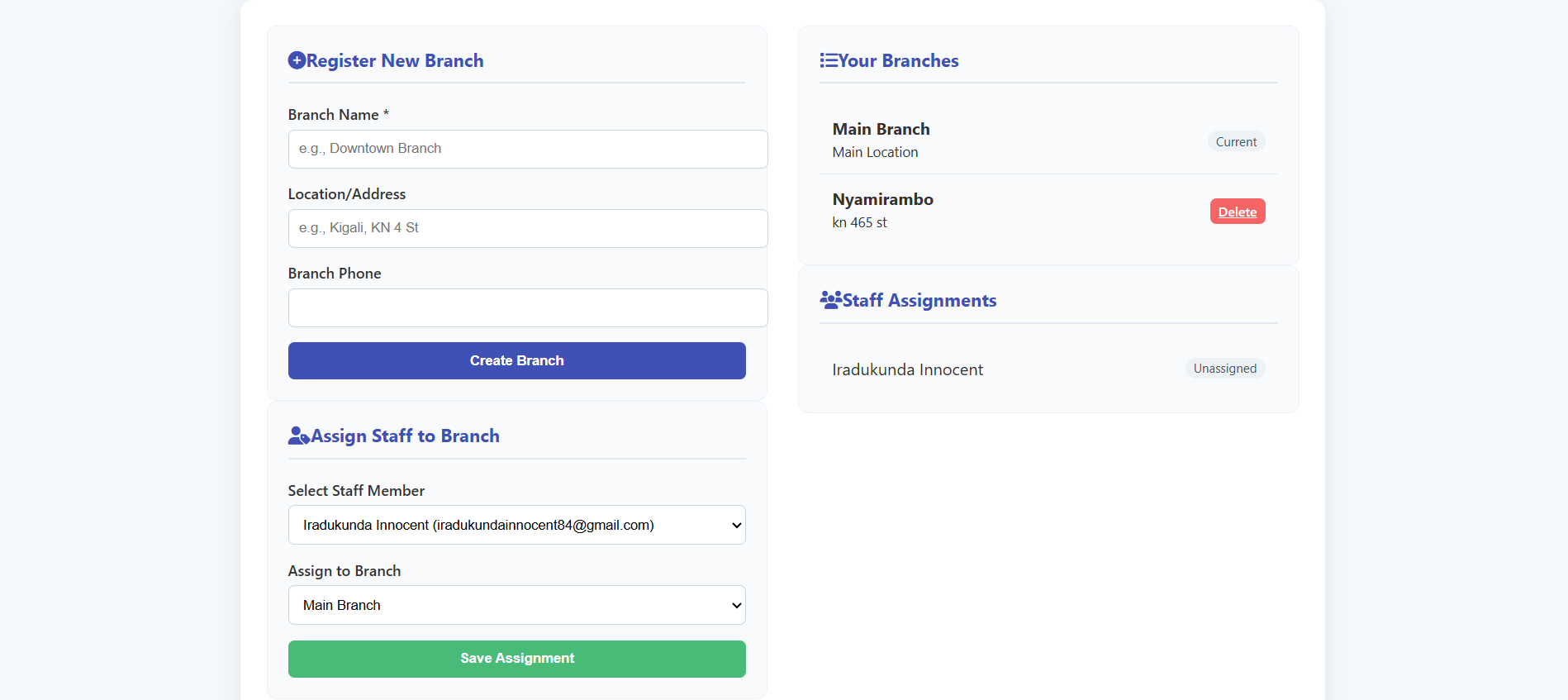This screenshot has height=700, width=1568.
Task: Click the Assign Staff to Branch heading
Action: tap(405, 436)
